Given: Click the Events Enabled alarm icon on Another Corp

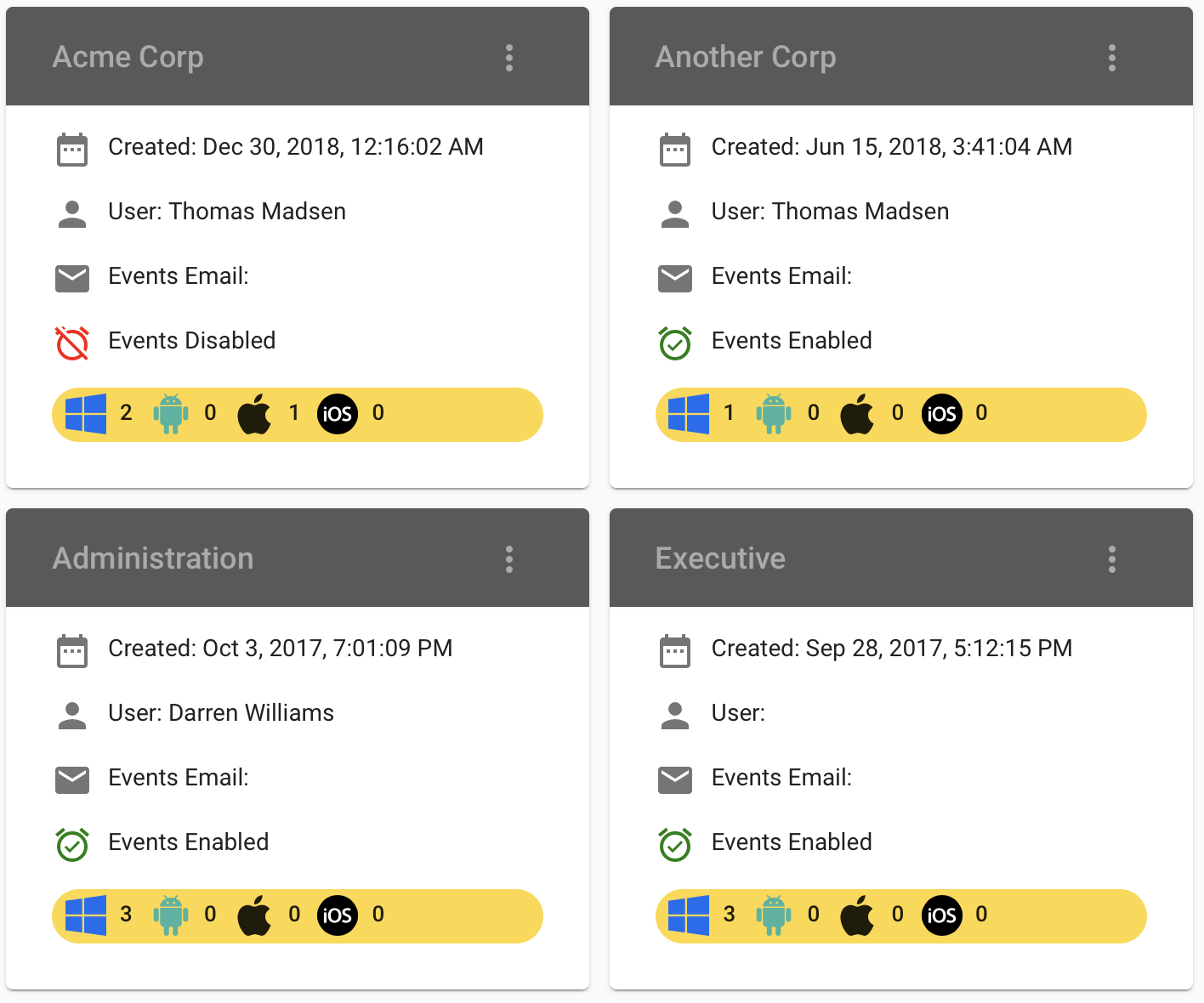Looking at the screenshot, I should pos(675,343).
